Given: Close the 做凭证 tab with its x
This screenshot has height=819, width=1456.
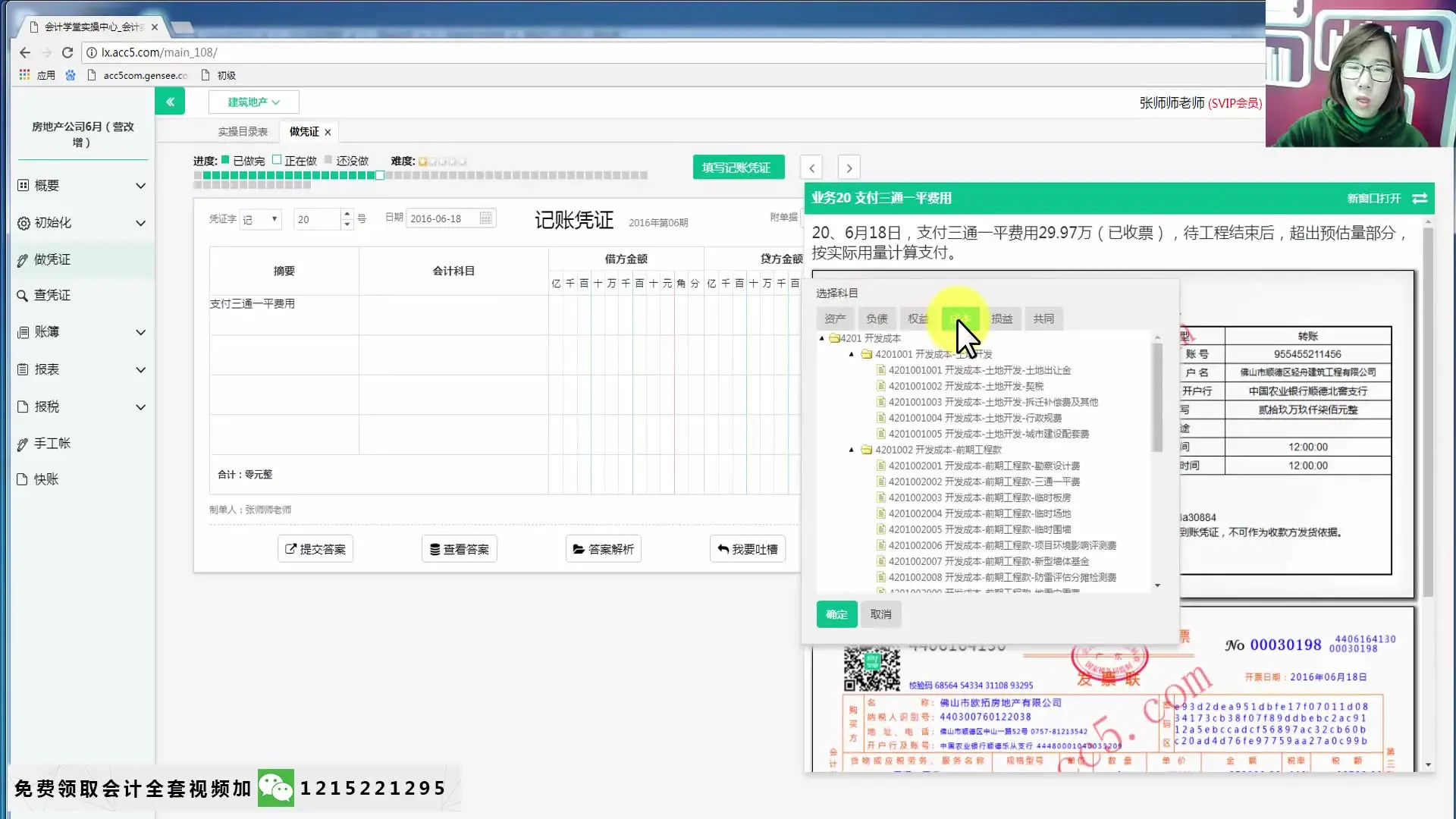Looking at the screenshot, I should (328, 132).
